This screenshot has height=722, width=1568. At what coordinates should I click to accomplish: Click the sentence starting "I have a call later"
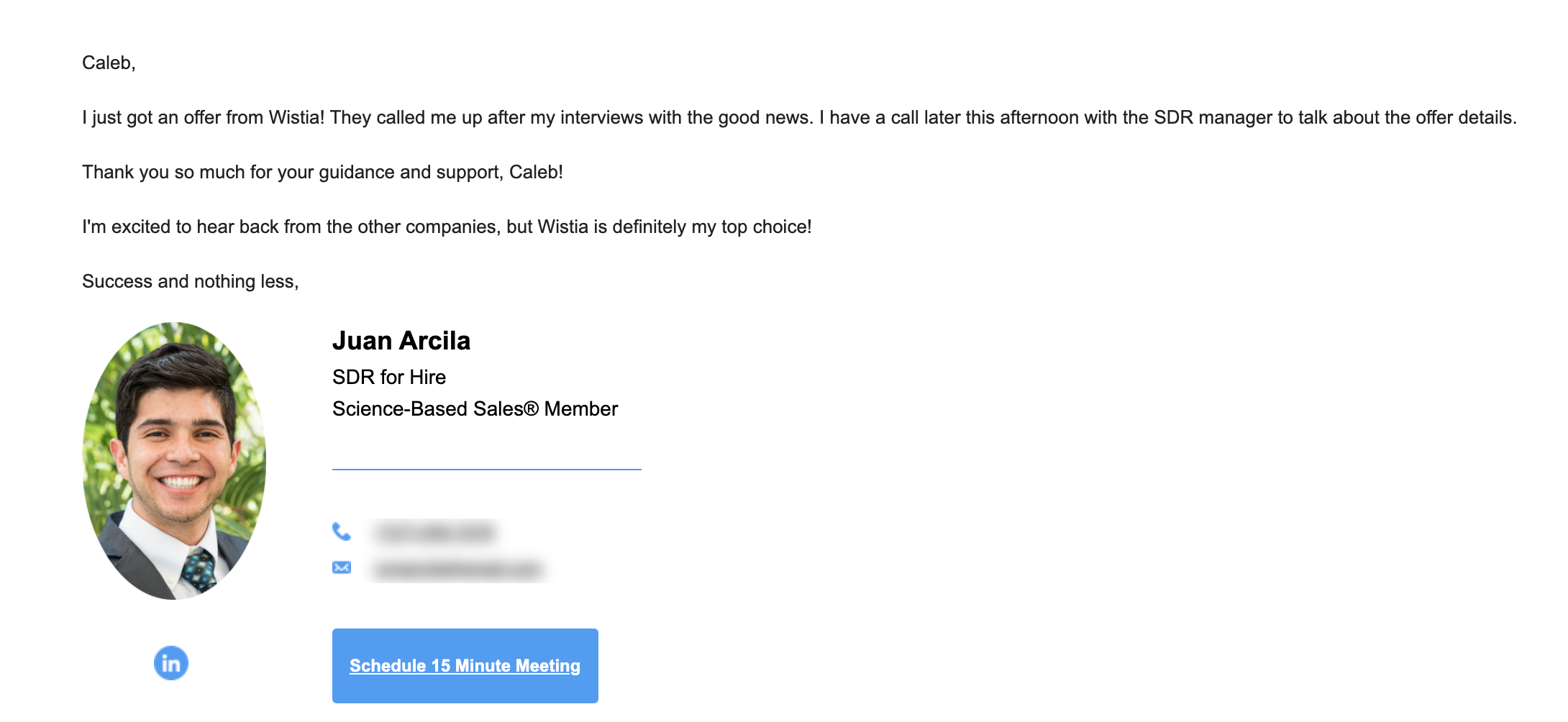tap(1165, 117)
